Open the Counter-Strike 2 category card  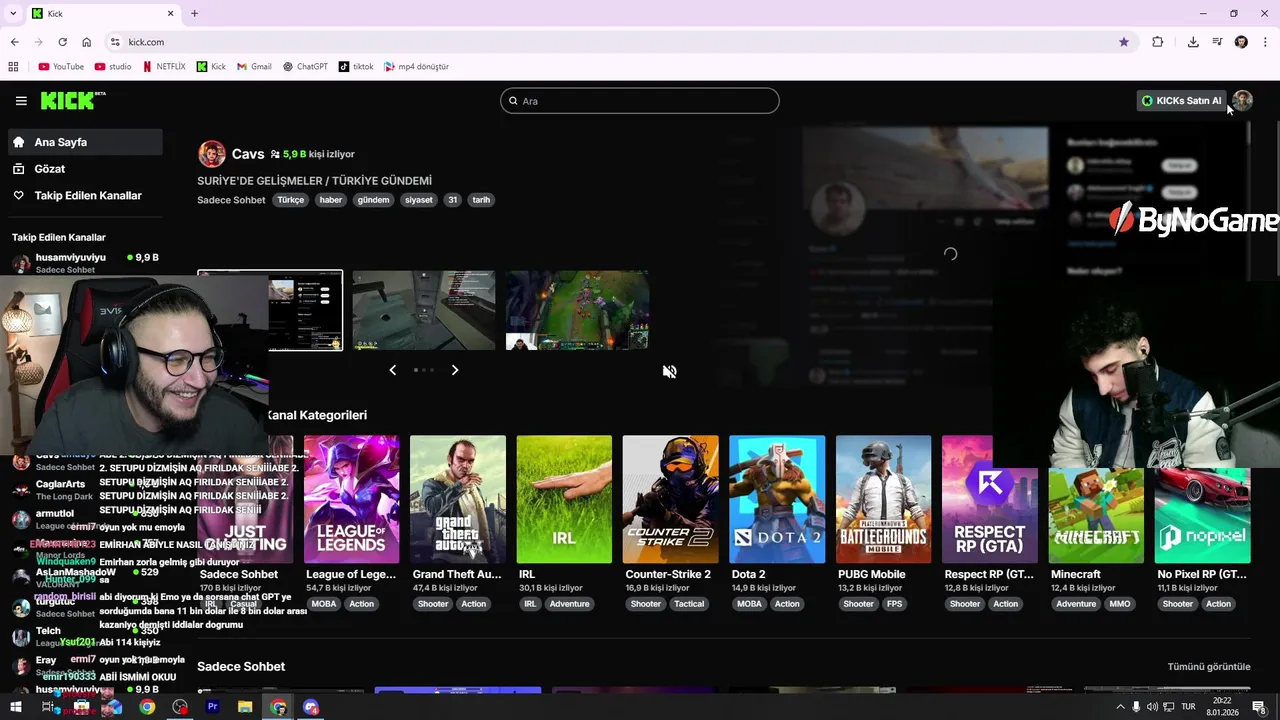pos(670,499)
